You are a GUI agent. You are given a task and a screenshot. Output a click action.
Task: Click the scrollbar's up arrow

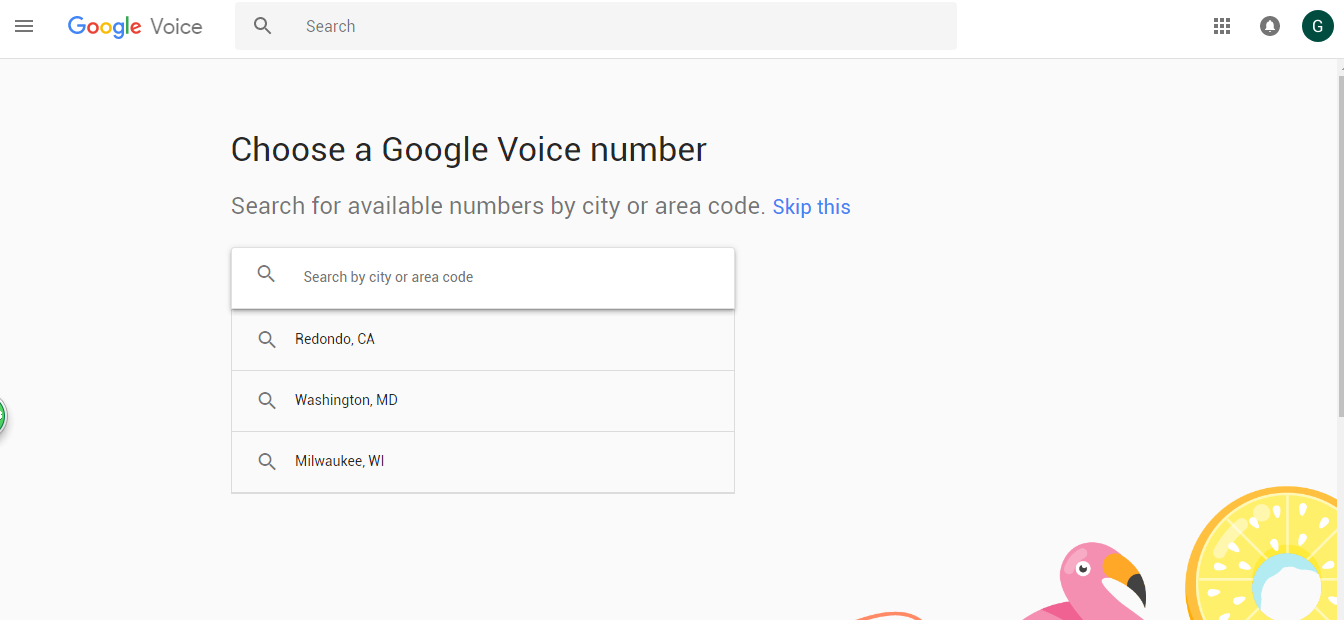(1340, 67)
